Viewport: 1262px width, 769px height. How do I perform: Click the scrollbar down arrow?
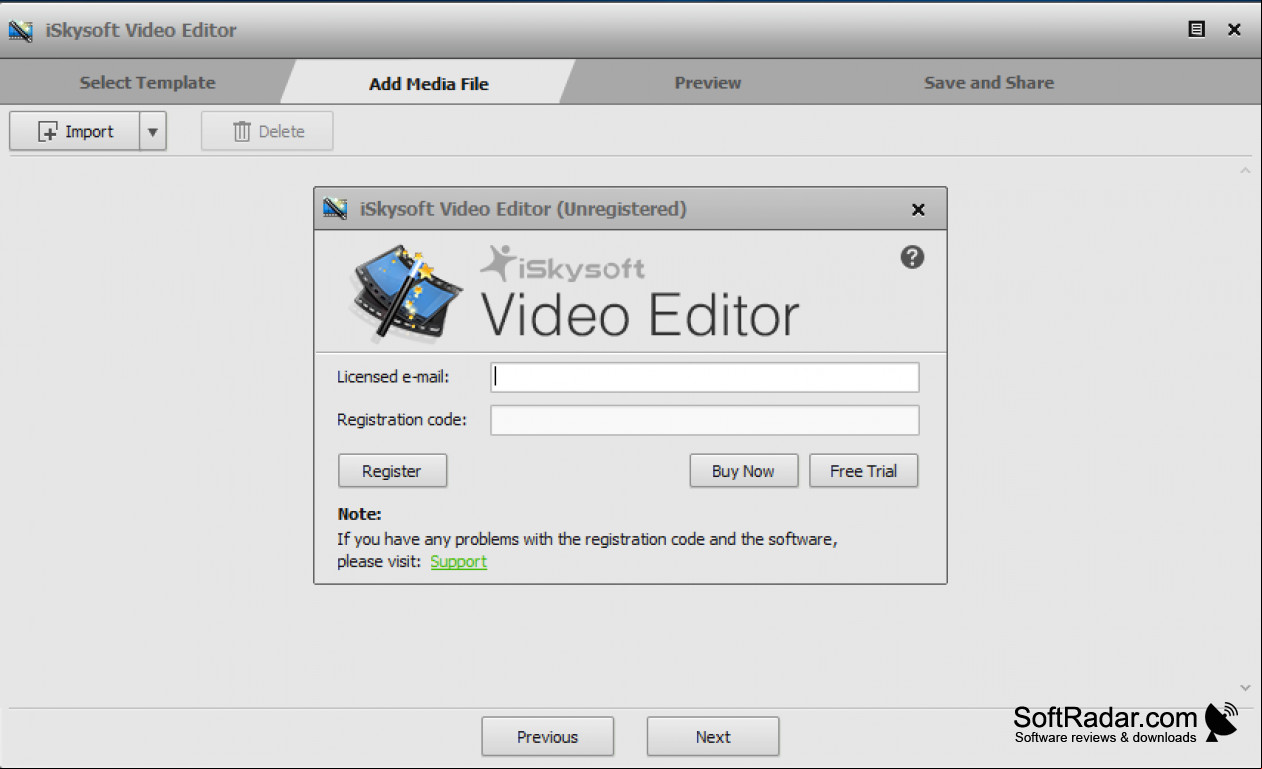(x=1245, y=688)
